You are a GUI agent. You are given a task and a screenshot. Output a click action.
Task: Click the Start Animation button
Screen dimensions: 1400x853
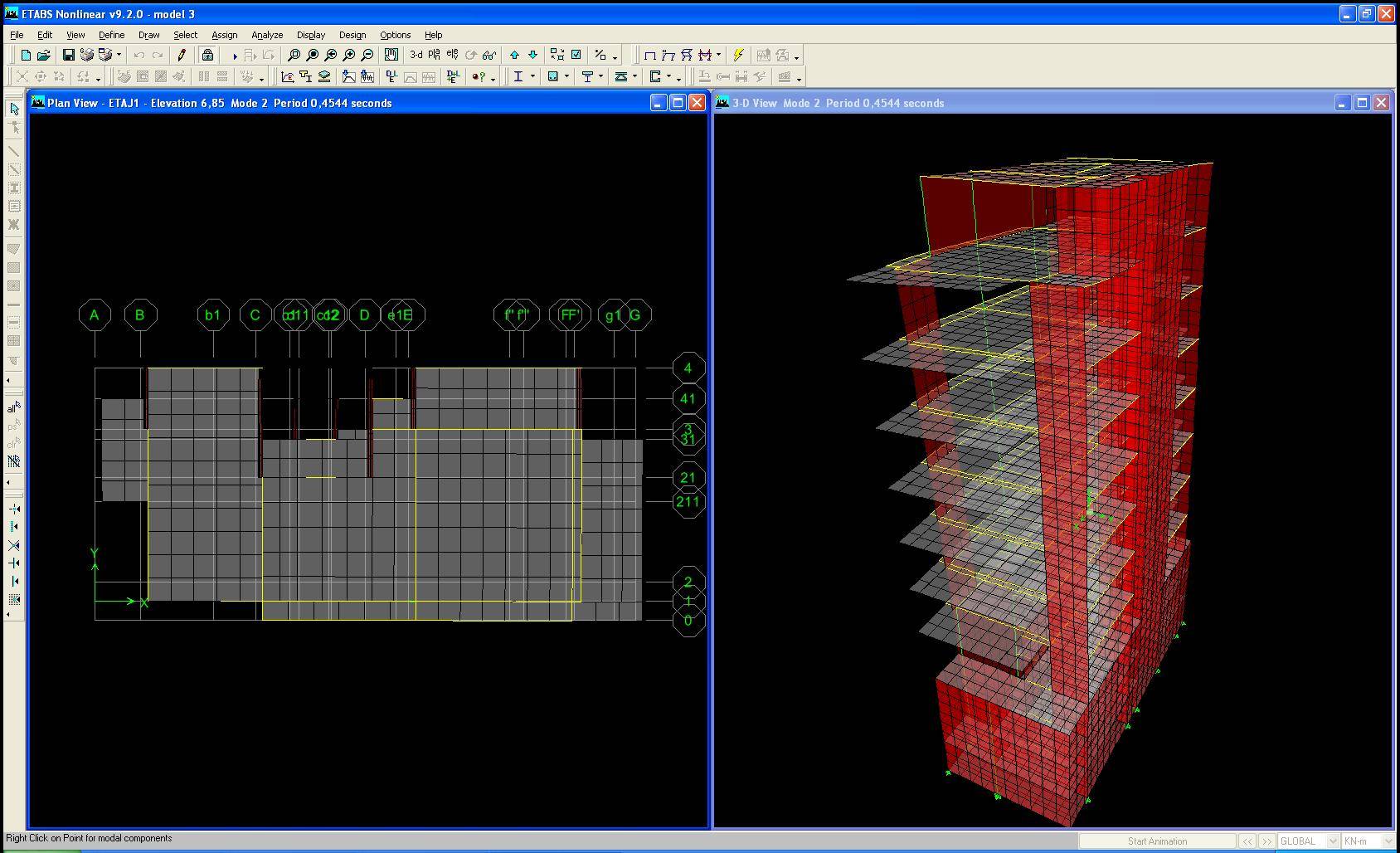[1157, 841]
